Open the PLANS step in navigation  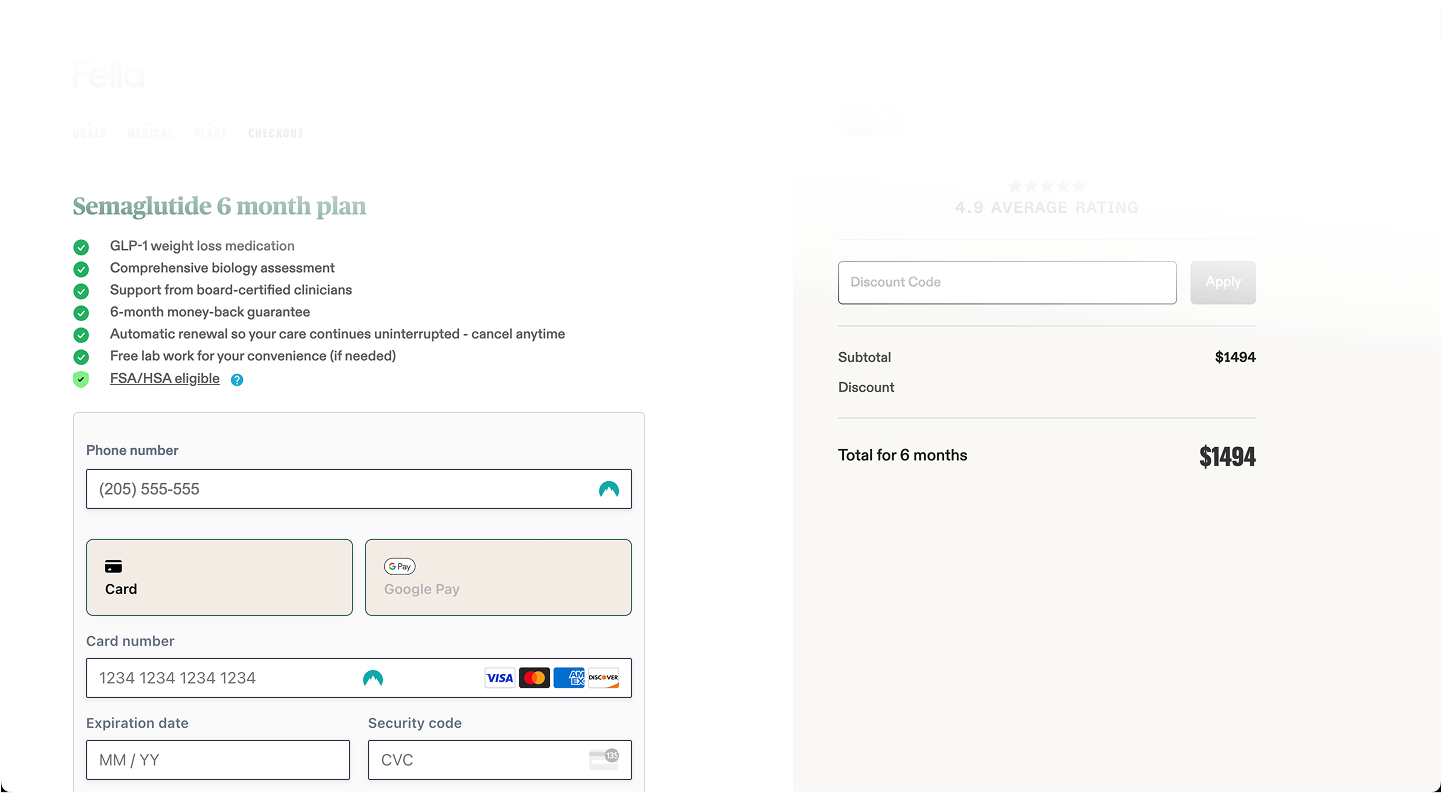click(x=211, y=132)
